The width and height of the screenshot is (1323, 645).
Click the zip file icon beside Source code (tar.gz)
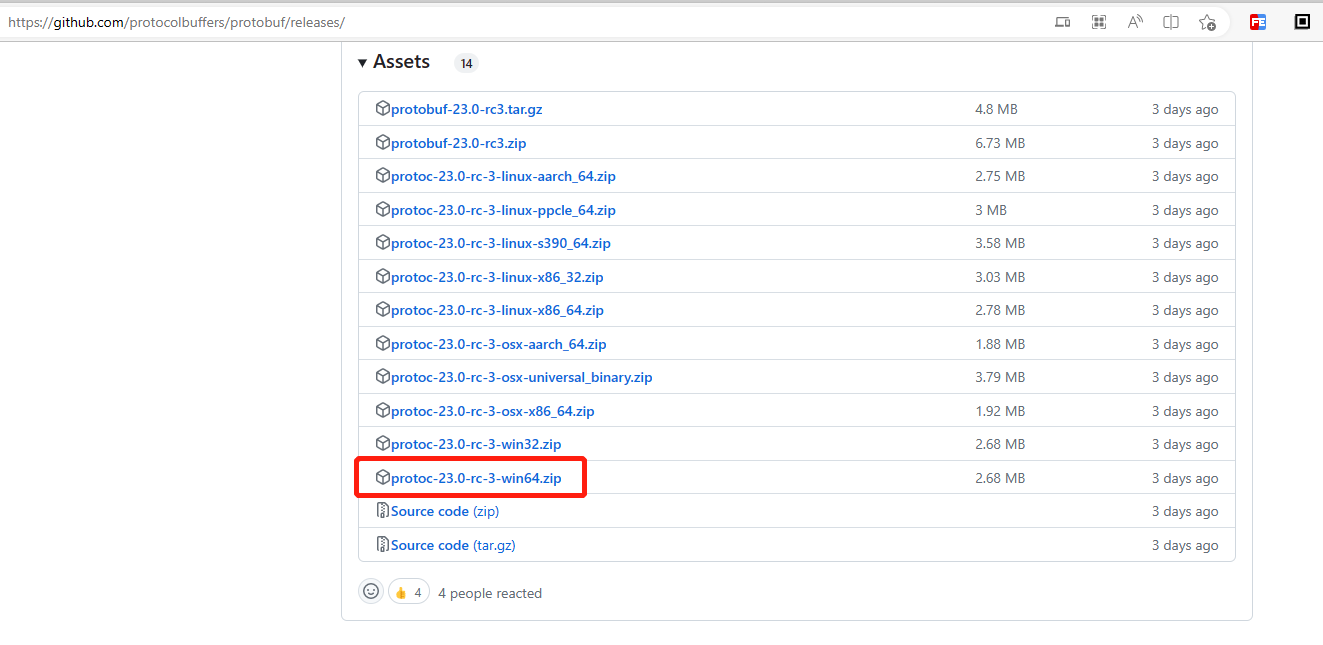pos(382,544)
